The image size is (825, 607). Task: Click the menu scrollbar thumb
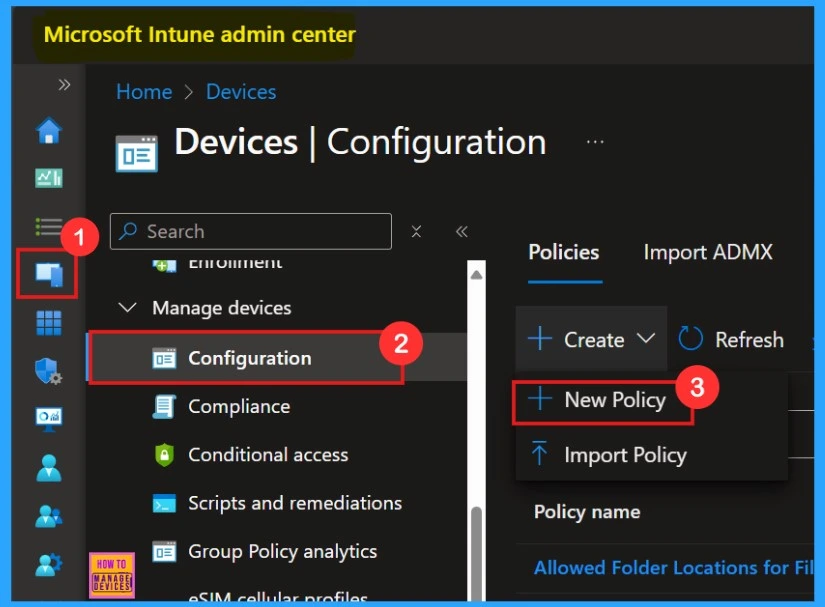tap(477, 552)
